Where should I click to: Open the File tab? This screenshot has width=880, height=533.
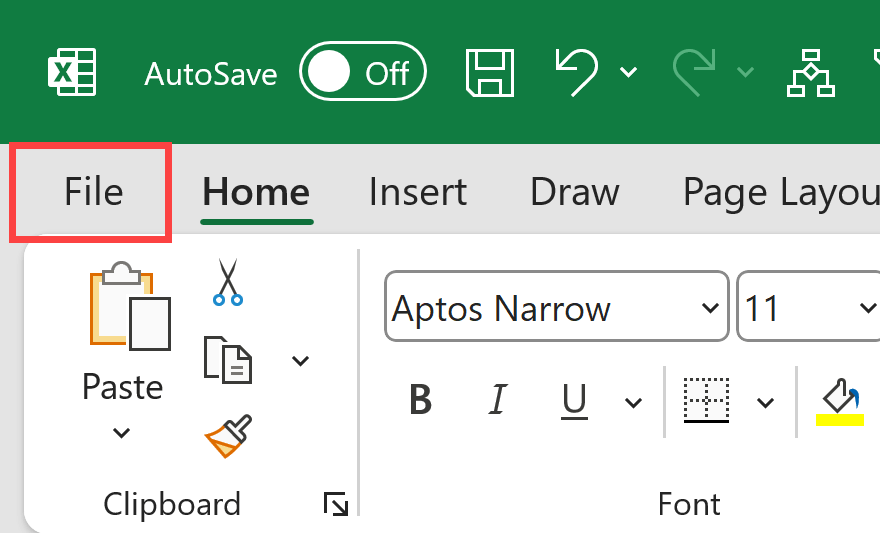(x=93, y=192)
